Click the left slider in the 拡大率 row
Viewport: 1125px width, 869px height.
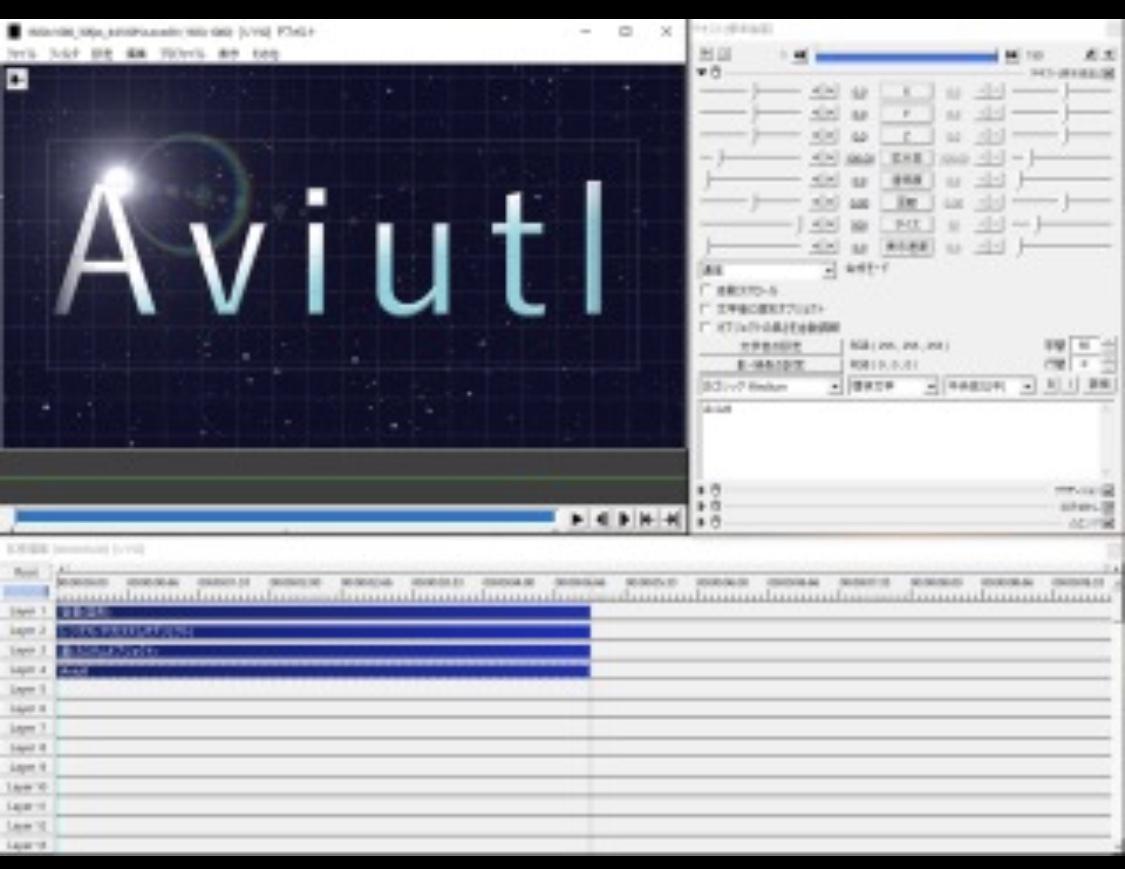(750, 157)
